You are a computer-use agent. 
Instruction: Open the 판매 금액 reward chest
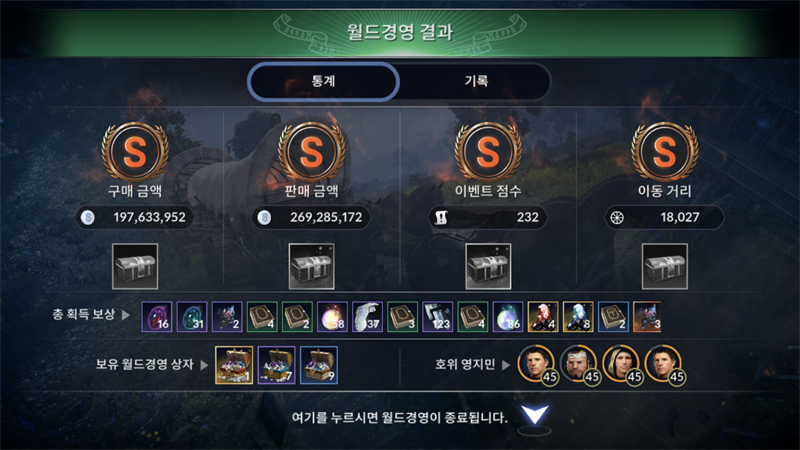(x=312, y=266)
